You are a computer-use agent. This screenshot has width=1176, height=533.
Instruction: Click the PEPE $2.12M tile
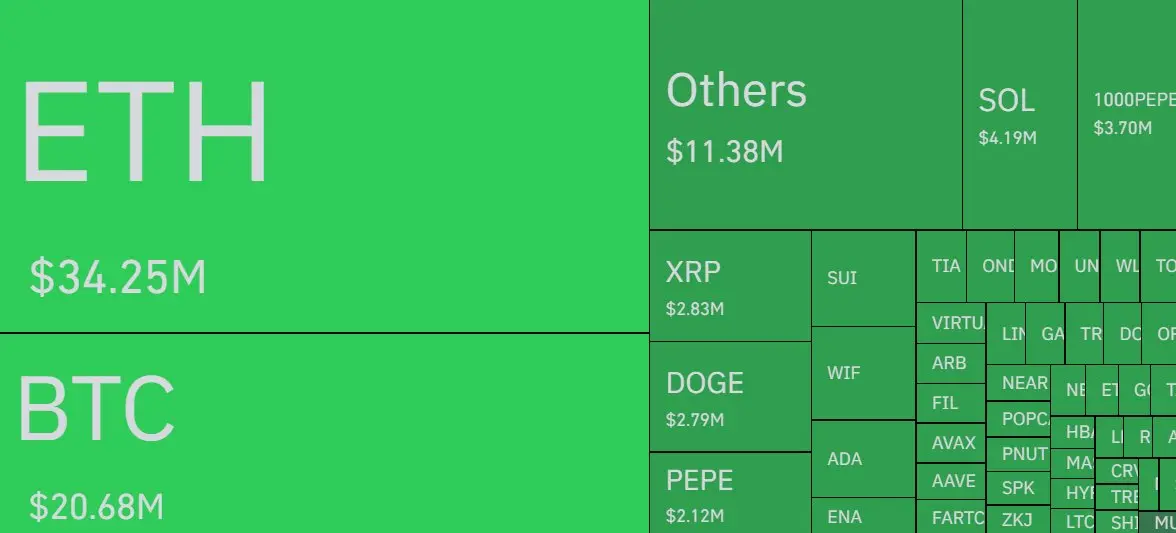point(730,493)
